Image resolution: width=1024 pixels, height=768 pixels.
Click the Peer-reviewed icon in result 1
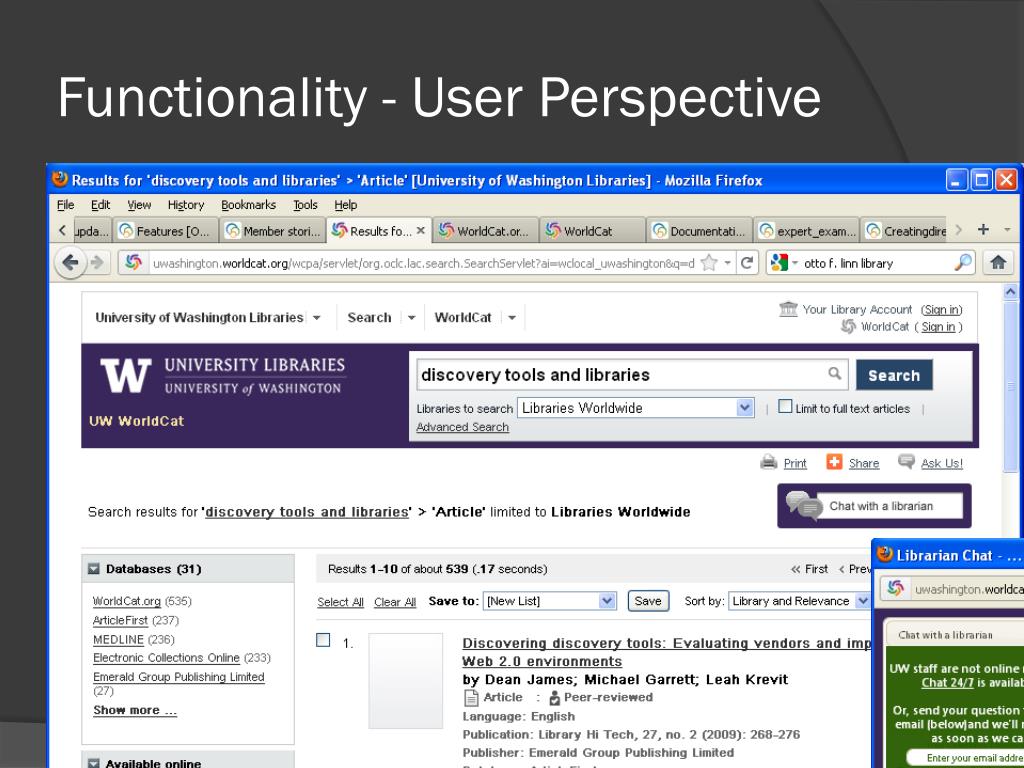point(554,697)
